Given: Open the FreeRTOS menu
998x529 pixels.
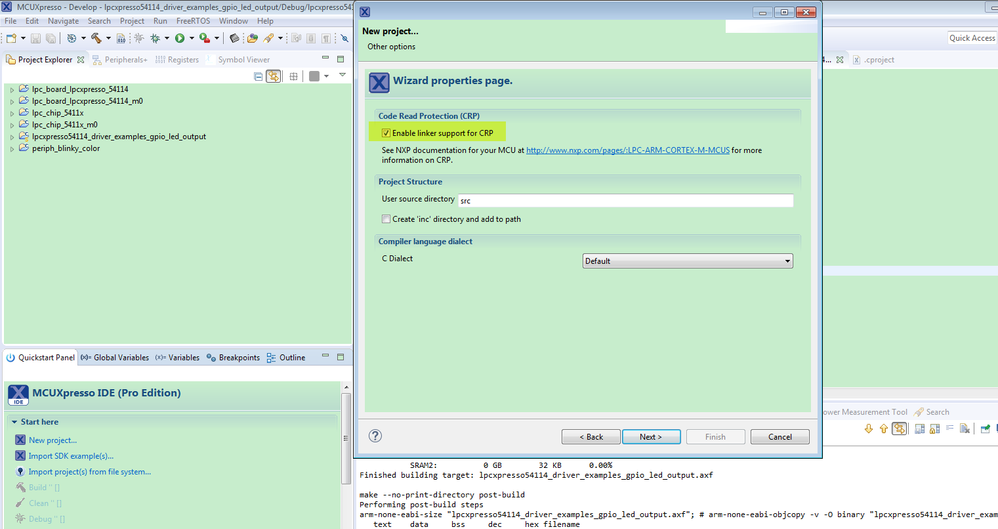Looking at the screenshot, I should (x=193, y=20).
